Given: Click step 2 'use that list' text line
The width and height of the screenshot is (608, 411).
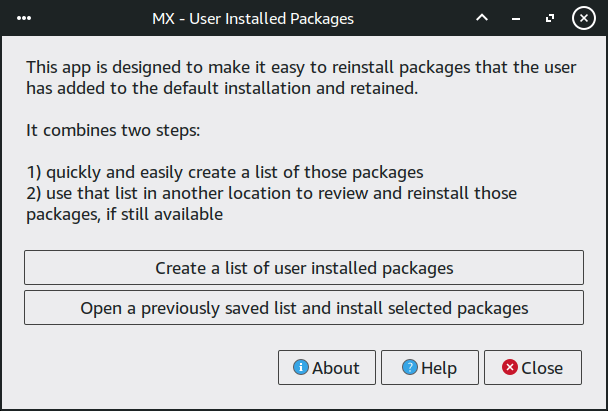Looking at the screenshot, I should click(271, 192).
